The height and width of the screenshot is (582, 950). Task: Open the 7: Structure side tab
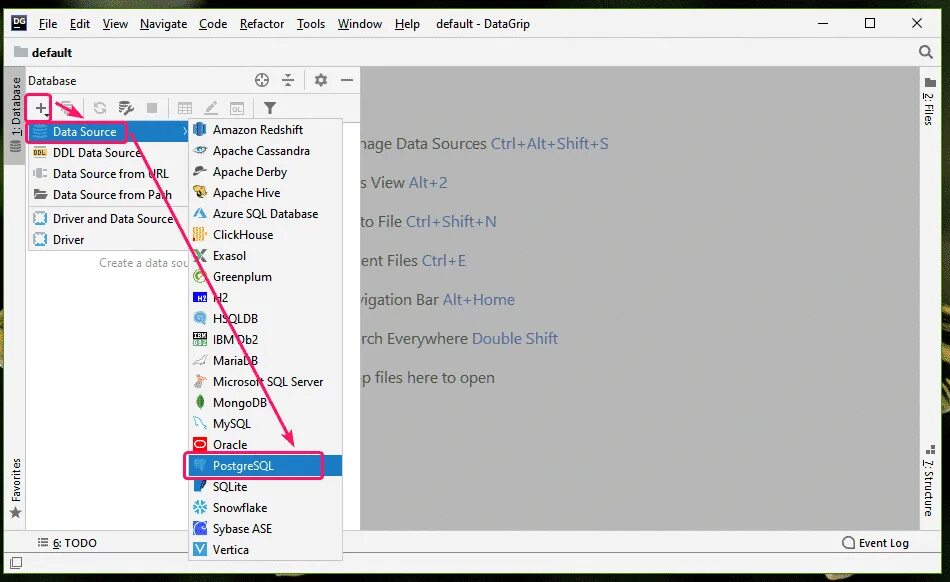tap(929, 481)
